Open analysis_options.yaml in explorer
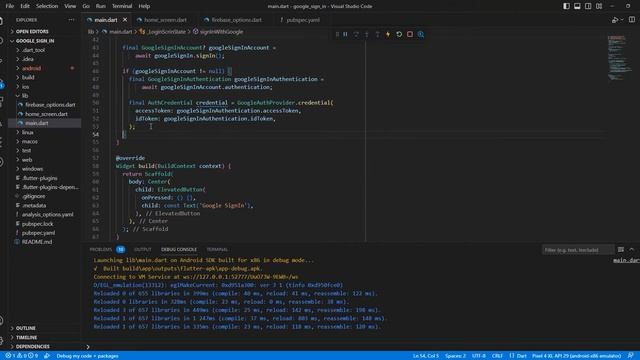This screenshot has width=640, height=360. [44, 214]
